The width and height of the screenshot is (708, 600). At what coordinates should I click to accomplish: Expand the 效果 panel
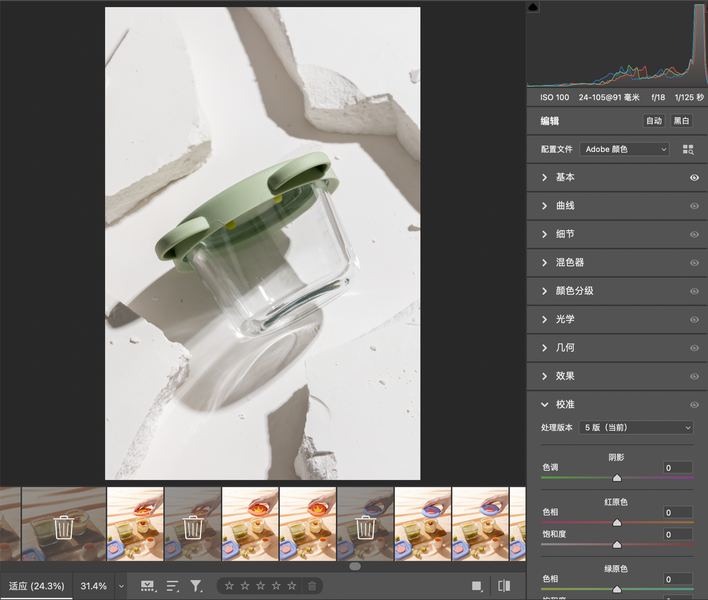click(x=545, y=377)
